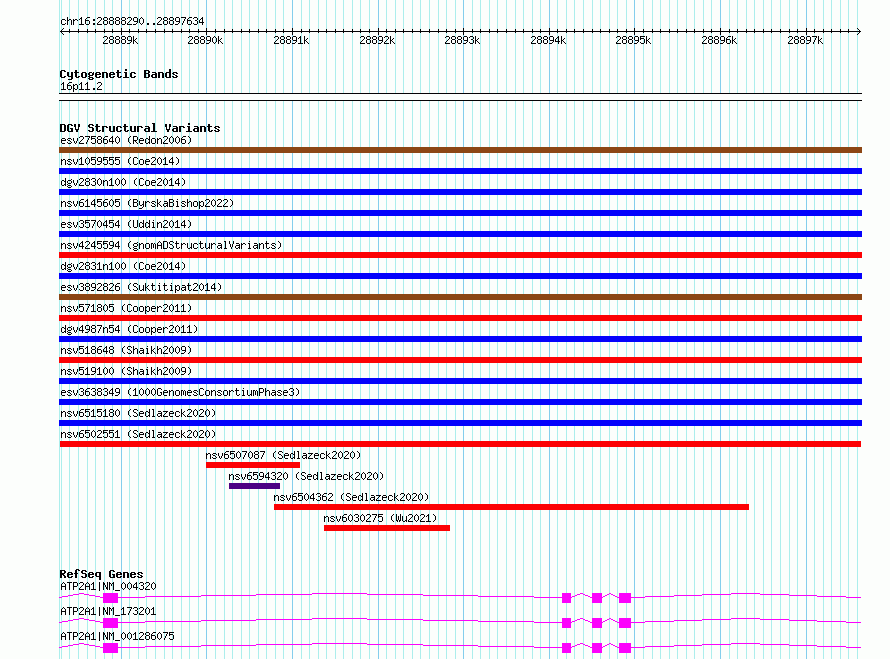Select the blue bar under dgv2830n100
This screenshot has height=659, width=890.
pyautogui.click(x=460, y=192)
